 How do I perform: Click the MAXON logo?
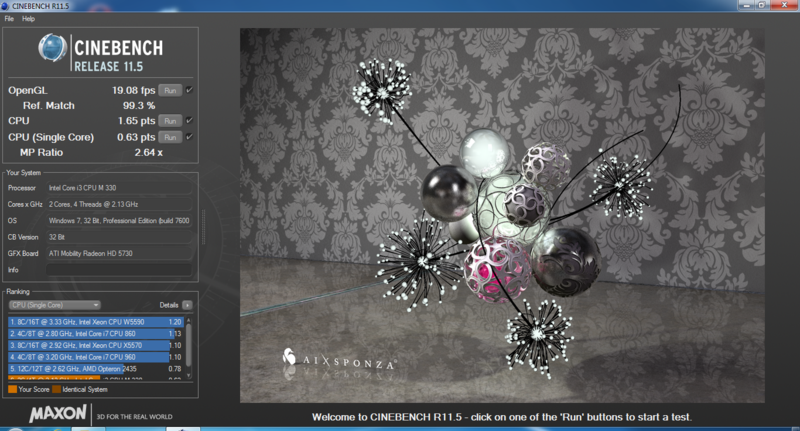pyautogui.click(x=58, y=414)
